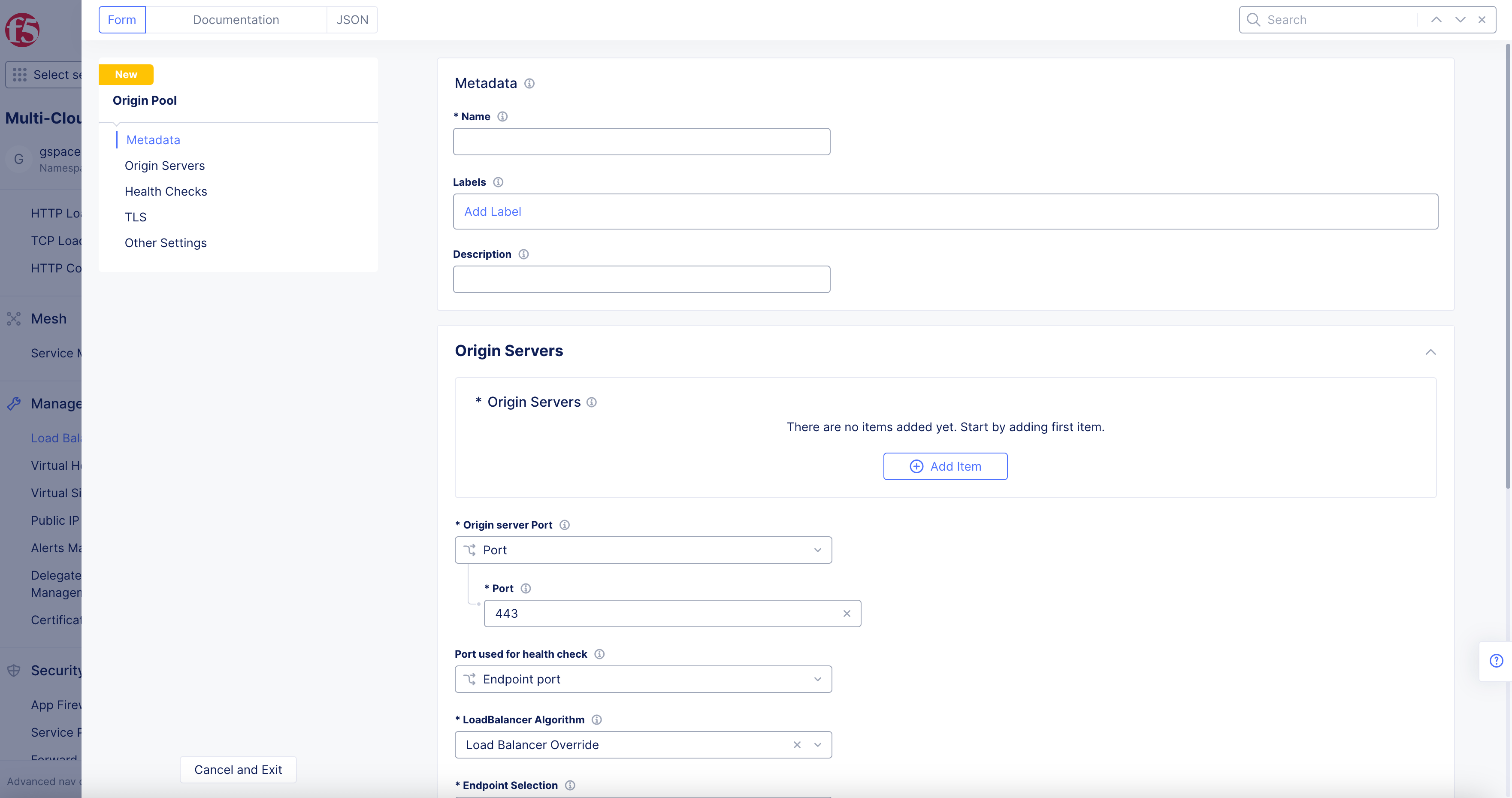
Task: Click the info icon next to Metadata heading
Action: click(529, 83)
